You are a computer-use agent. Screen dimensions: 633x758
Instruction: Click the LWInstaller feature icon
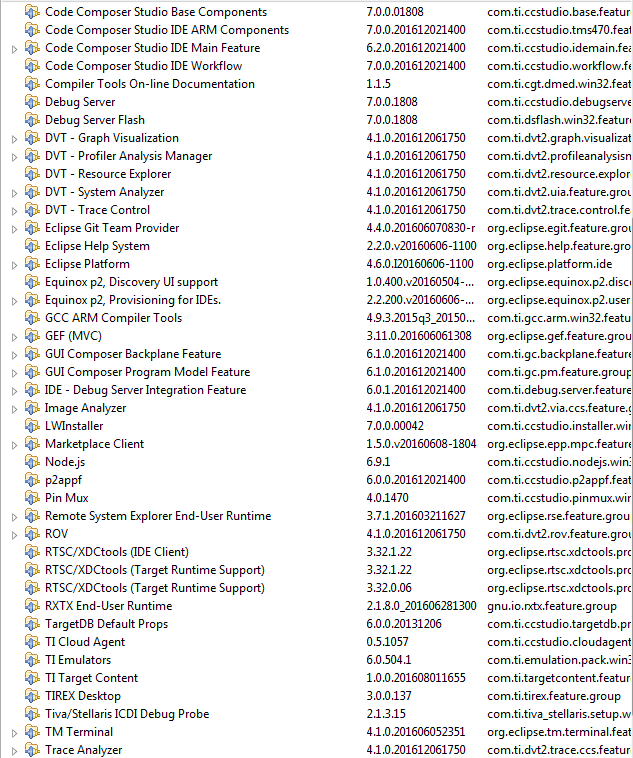pos(32,426)
